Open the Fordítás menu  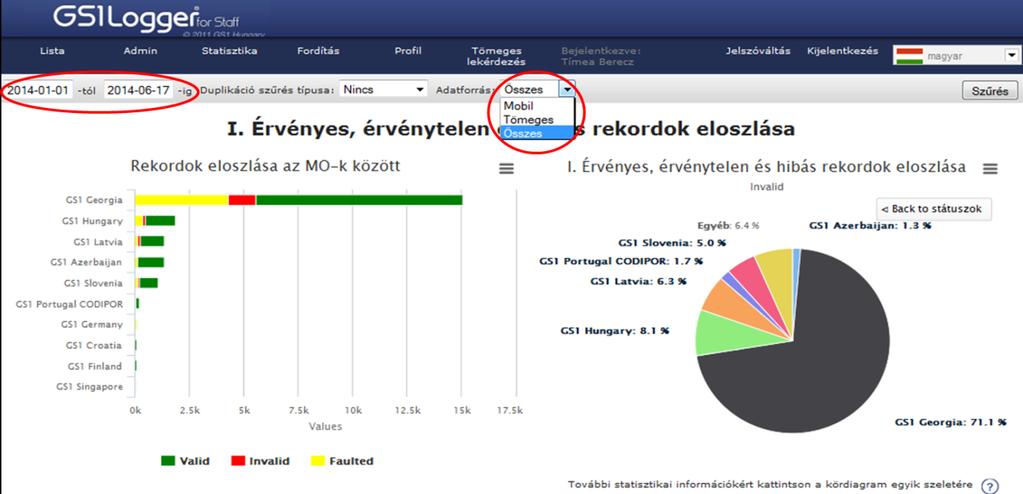(318, 51)
